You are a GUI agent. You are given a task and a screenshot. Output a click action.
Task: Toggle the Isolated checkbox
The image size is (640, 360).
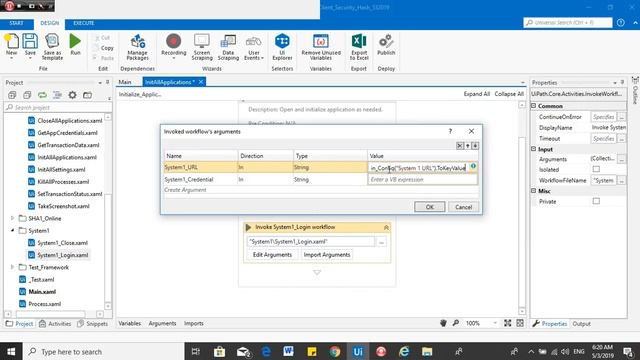[x=596, y=169]
